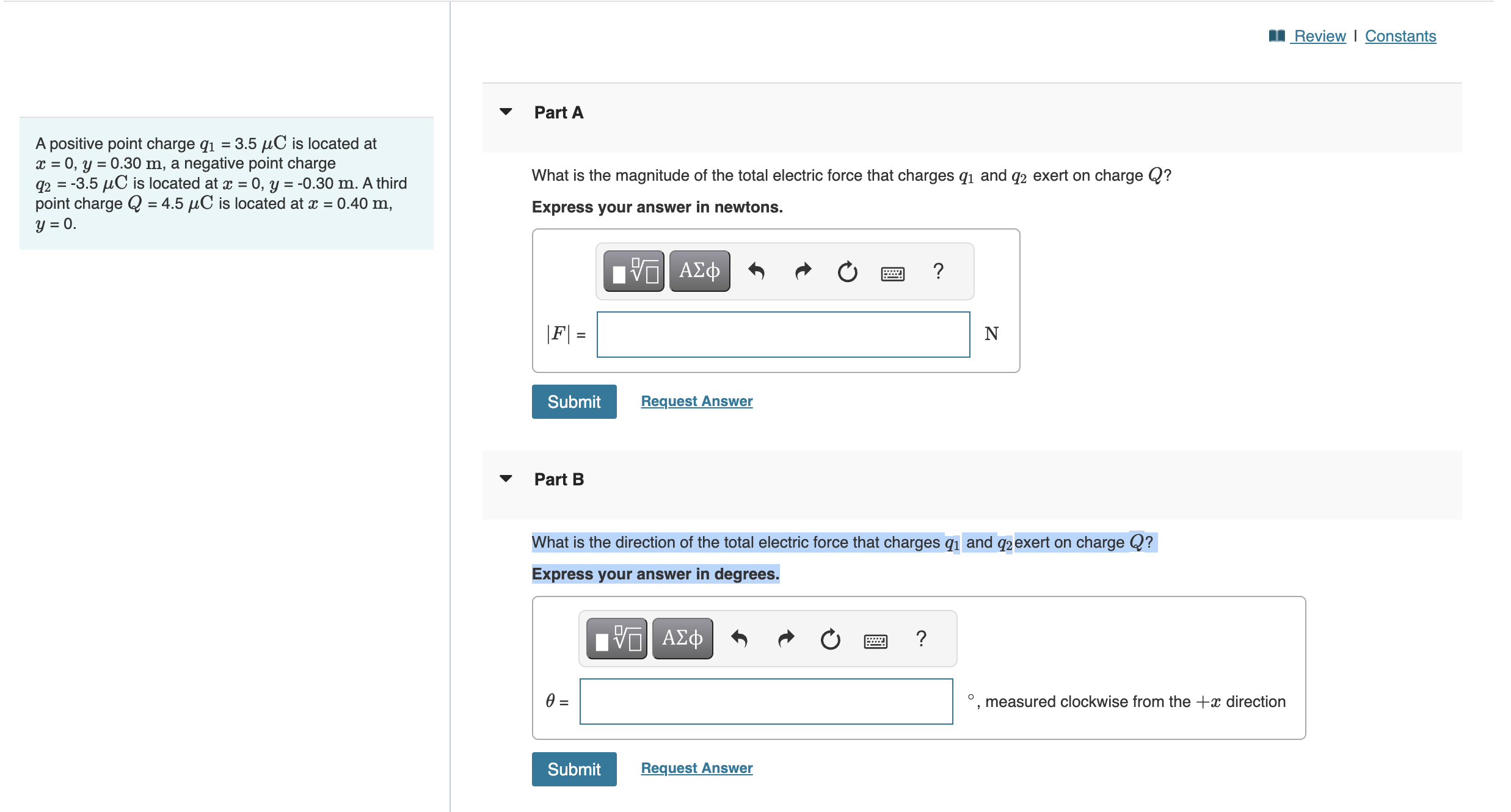This screenshot has width=1511, height=812.
Task: Open help question mark in Part B toolbar
Action: [922, 638]
